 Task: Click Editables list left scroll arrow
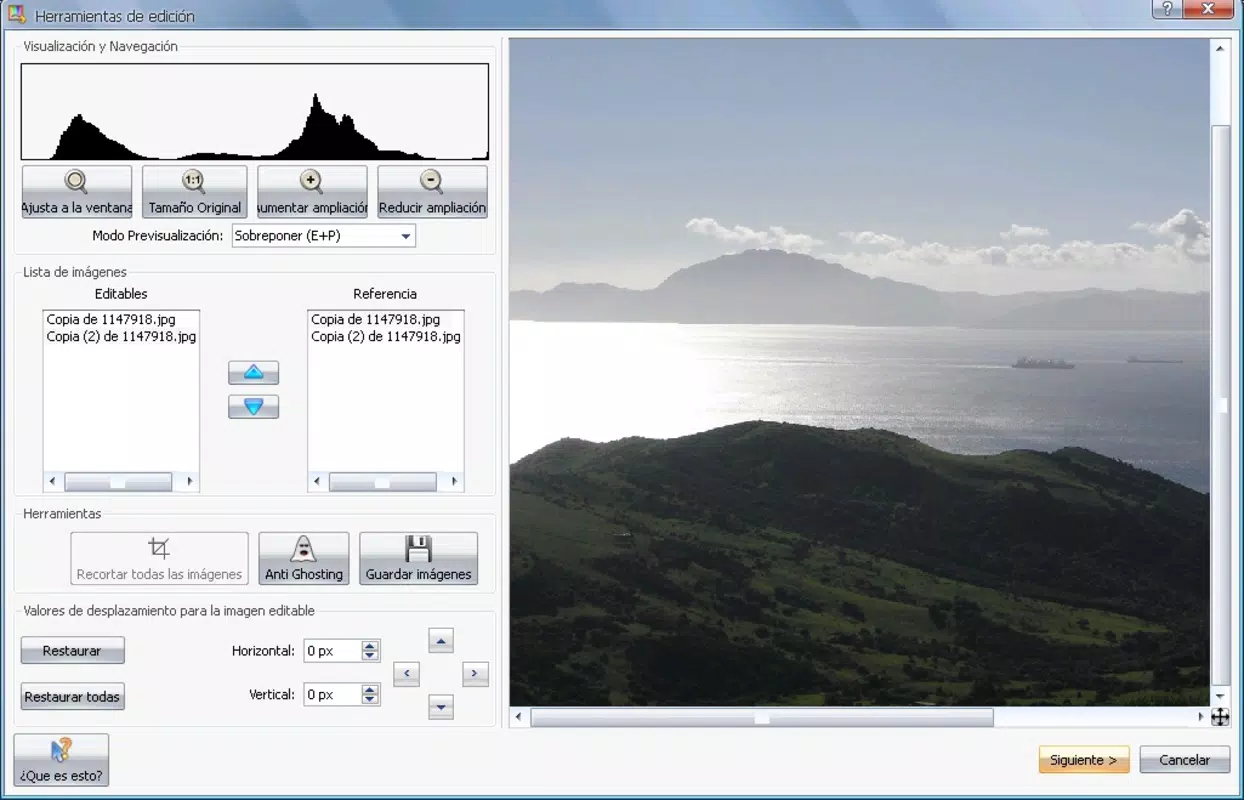click(52, 482)
